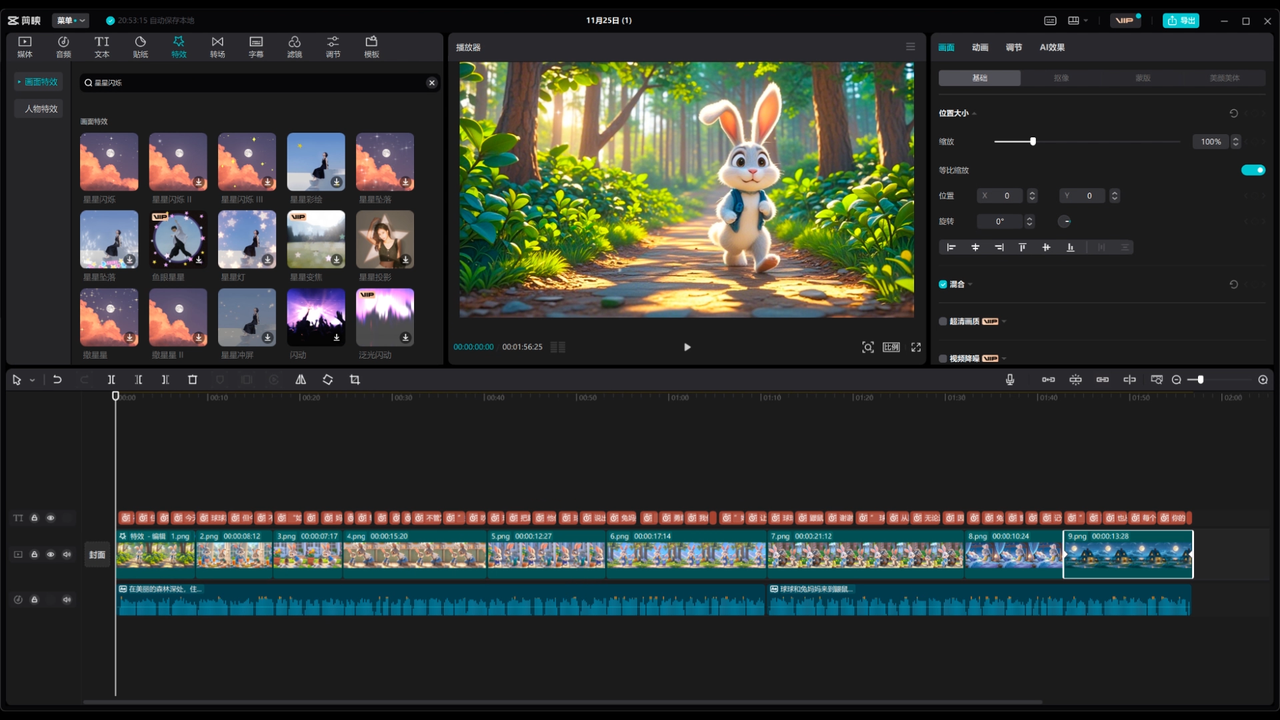Open the 比例 aspect ratio button
This screenshot has height=720, width=1280.
point(891,347)
